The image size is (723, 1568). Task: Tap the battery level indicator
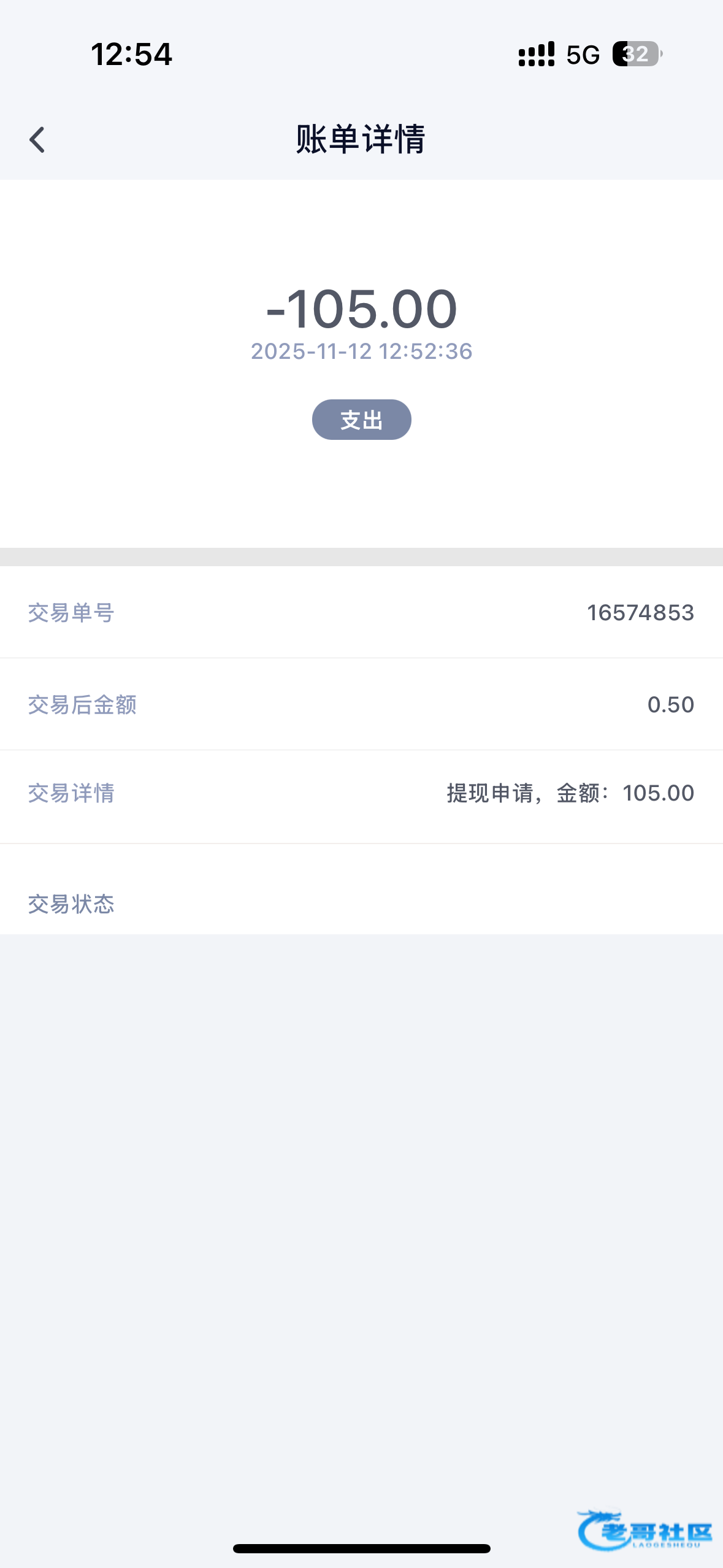click(x=637, y=55)
